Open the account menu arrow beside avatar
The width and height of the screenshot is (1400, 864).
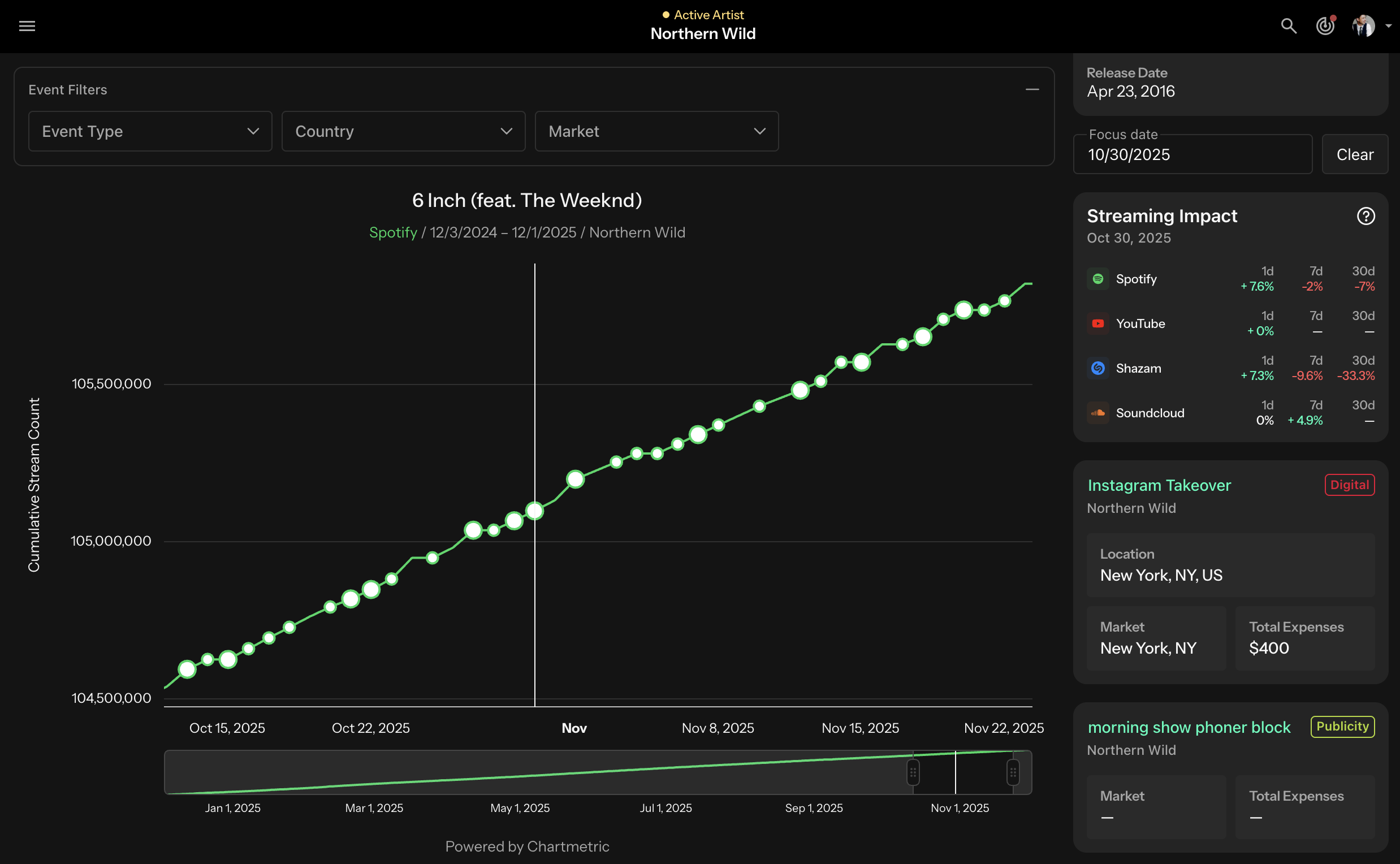[1389, 25]
